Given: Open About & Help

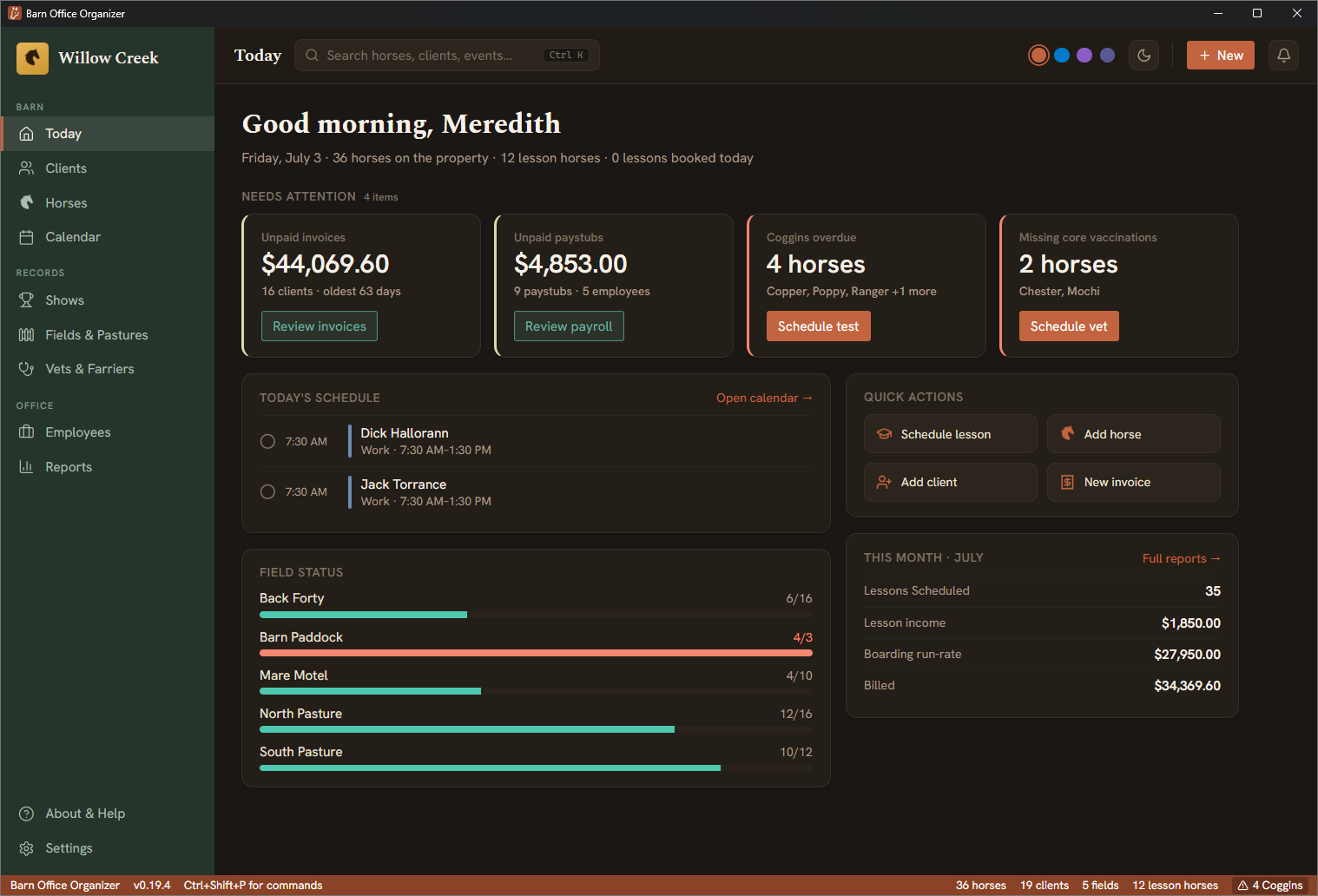Looking at the screenshot, I should (x=108, y=814).
